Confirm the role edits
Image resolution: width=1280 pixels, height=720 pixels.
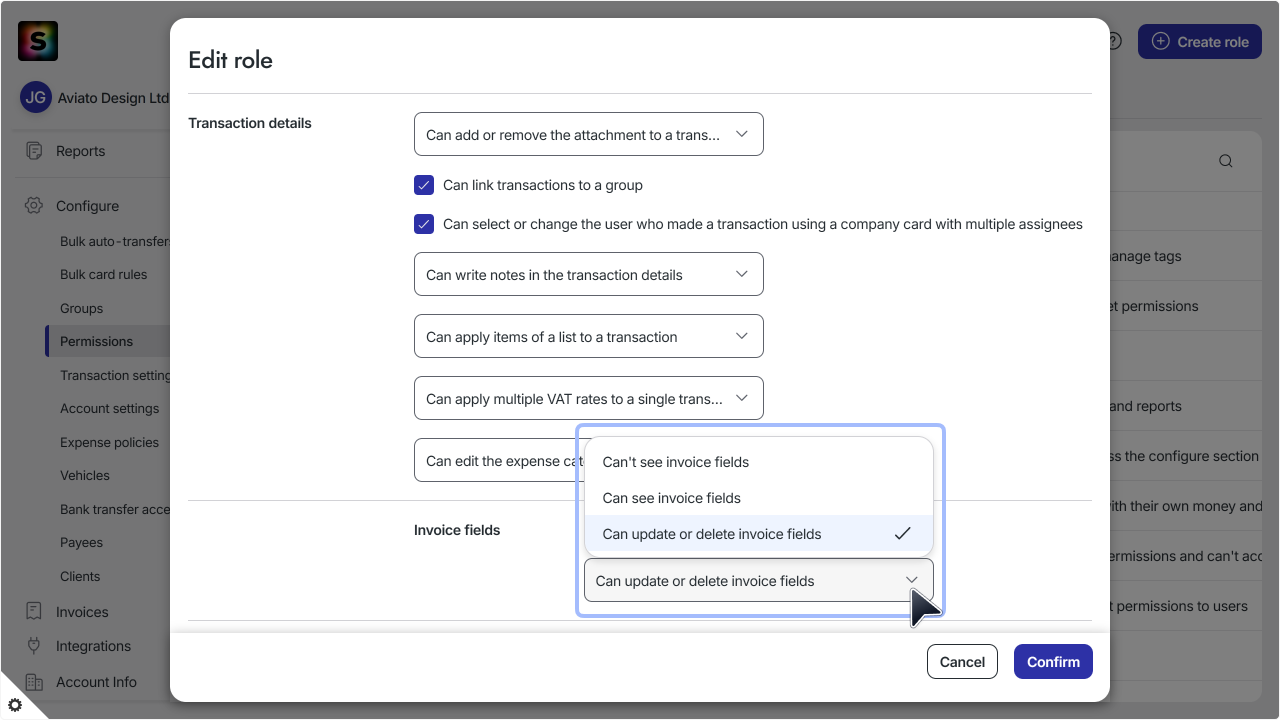(x=1053, y=662)
